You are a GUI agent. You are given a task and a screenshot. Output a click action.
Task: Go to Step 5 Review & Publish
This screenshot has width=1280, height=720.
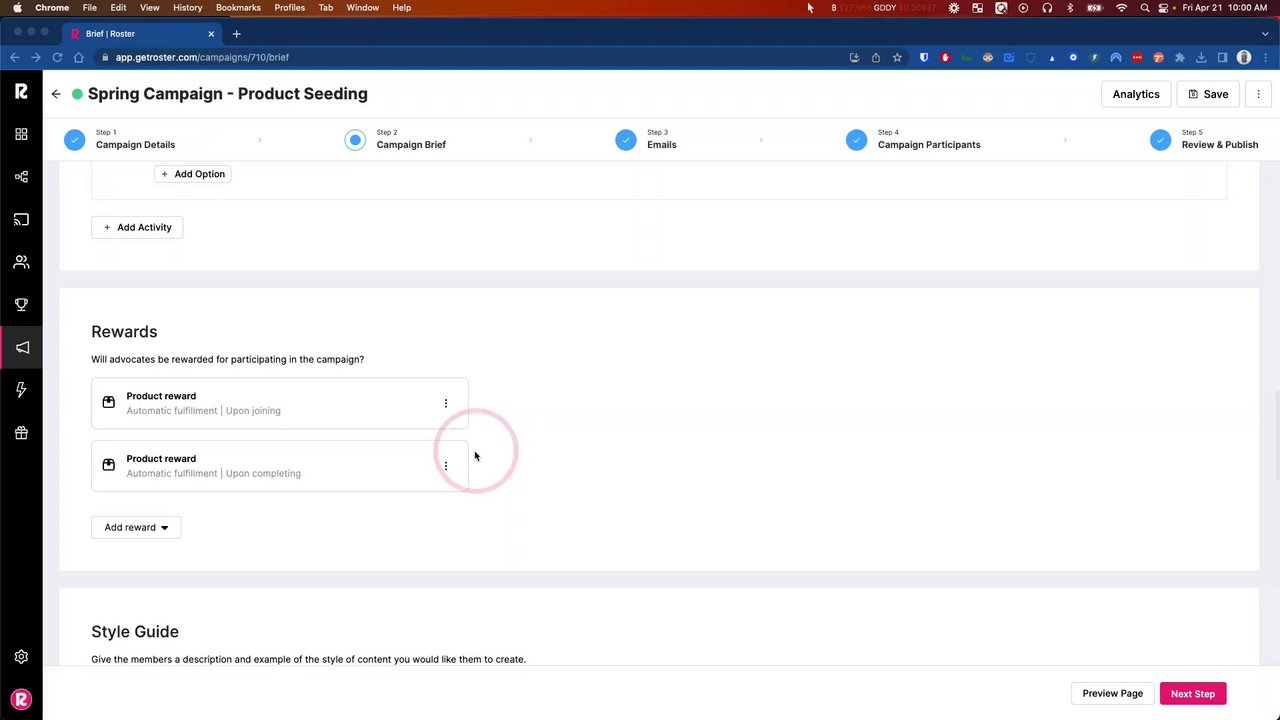(x=1204, y=139)
